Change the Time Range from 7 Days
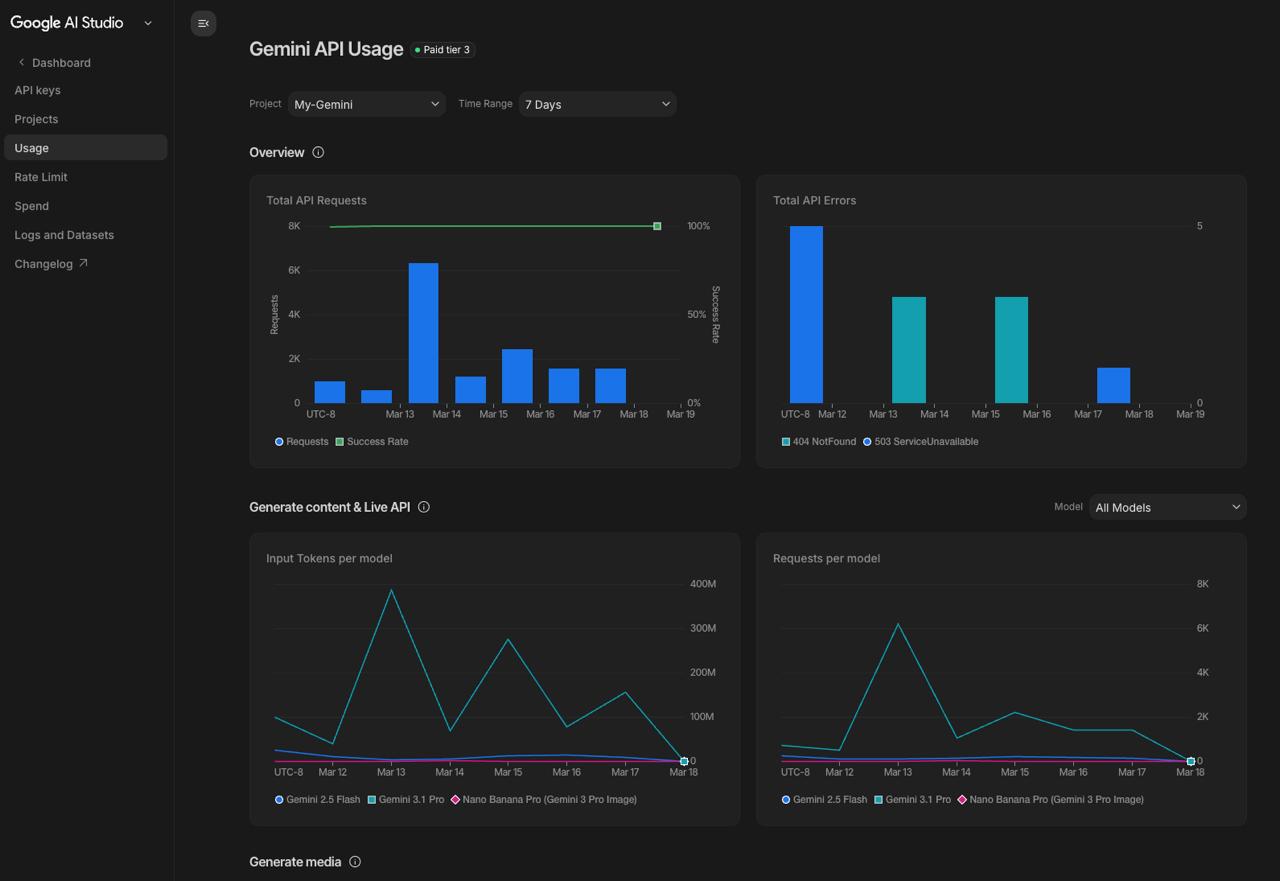The image size is (1280, 881). tap(597, 103)
